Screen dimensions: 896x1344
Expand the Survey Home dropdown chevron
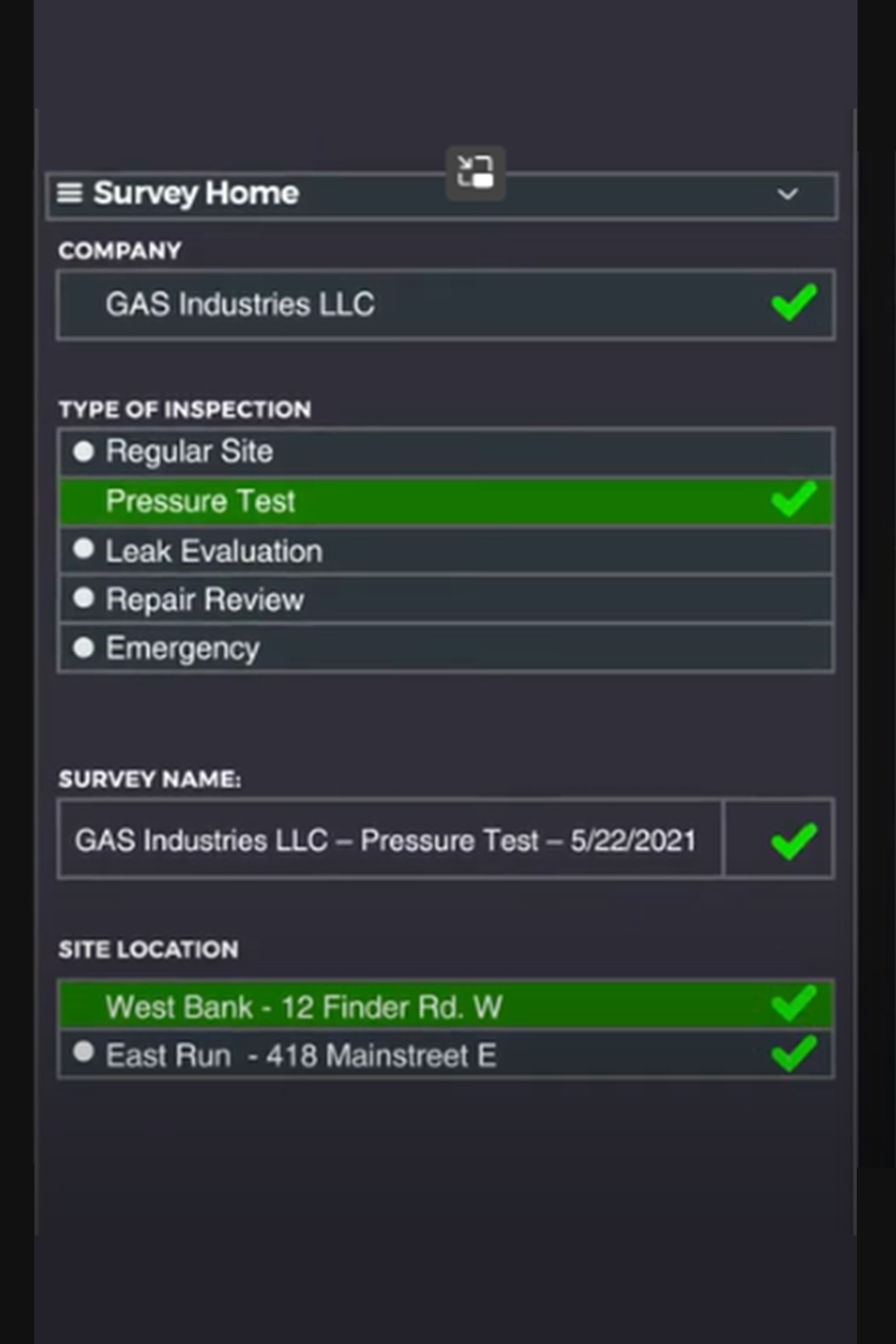tap(787, 194)
